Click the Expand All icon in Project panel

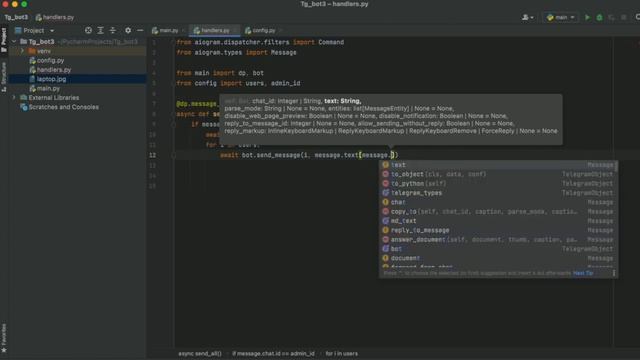(100, 30)
